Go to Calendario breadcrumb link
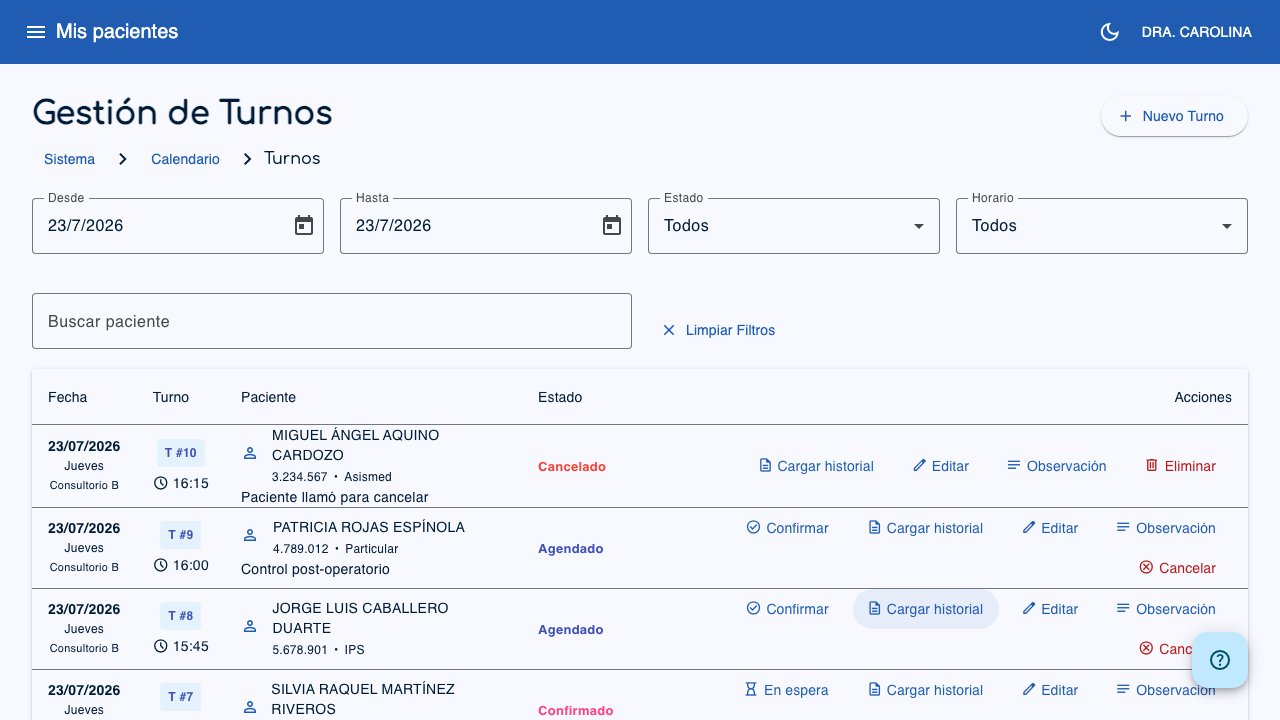Screen dimensions: 1280x720 click(185, 159)
